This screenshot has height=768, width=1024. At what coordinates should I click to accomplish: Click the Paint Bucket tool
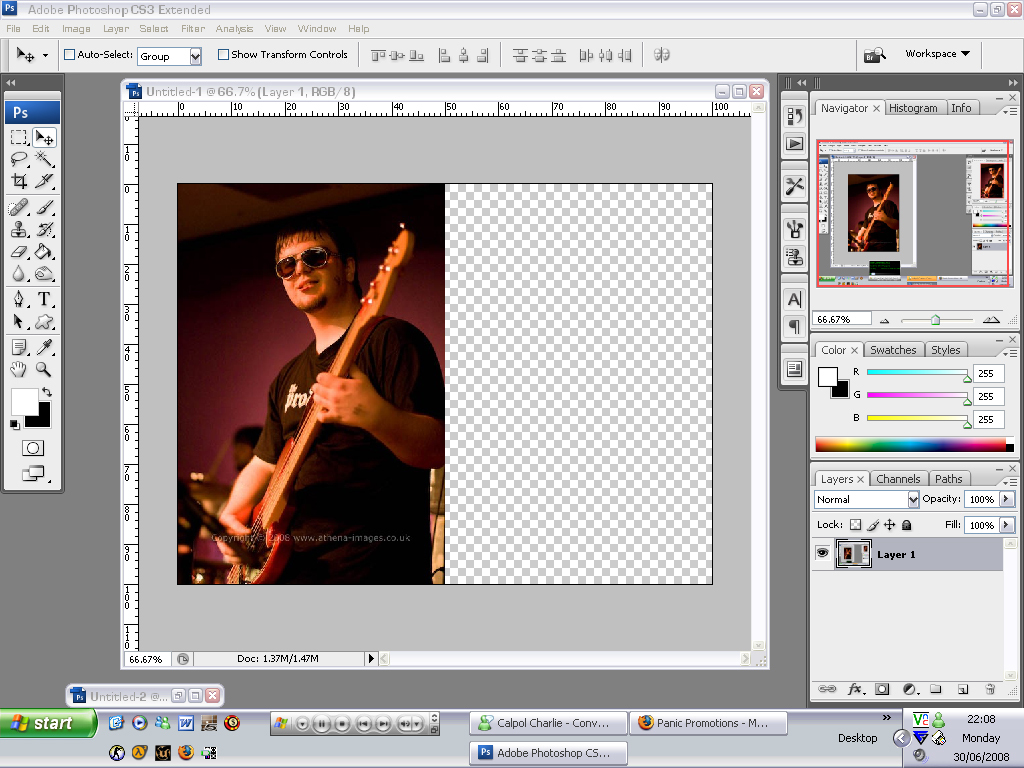pyautogui.click(x=44, y=252)
